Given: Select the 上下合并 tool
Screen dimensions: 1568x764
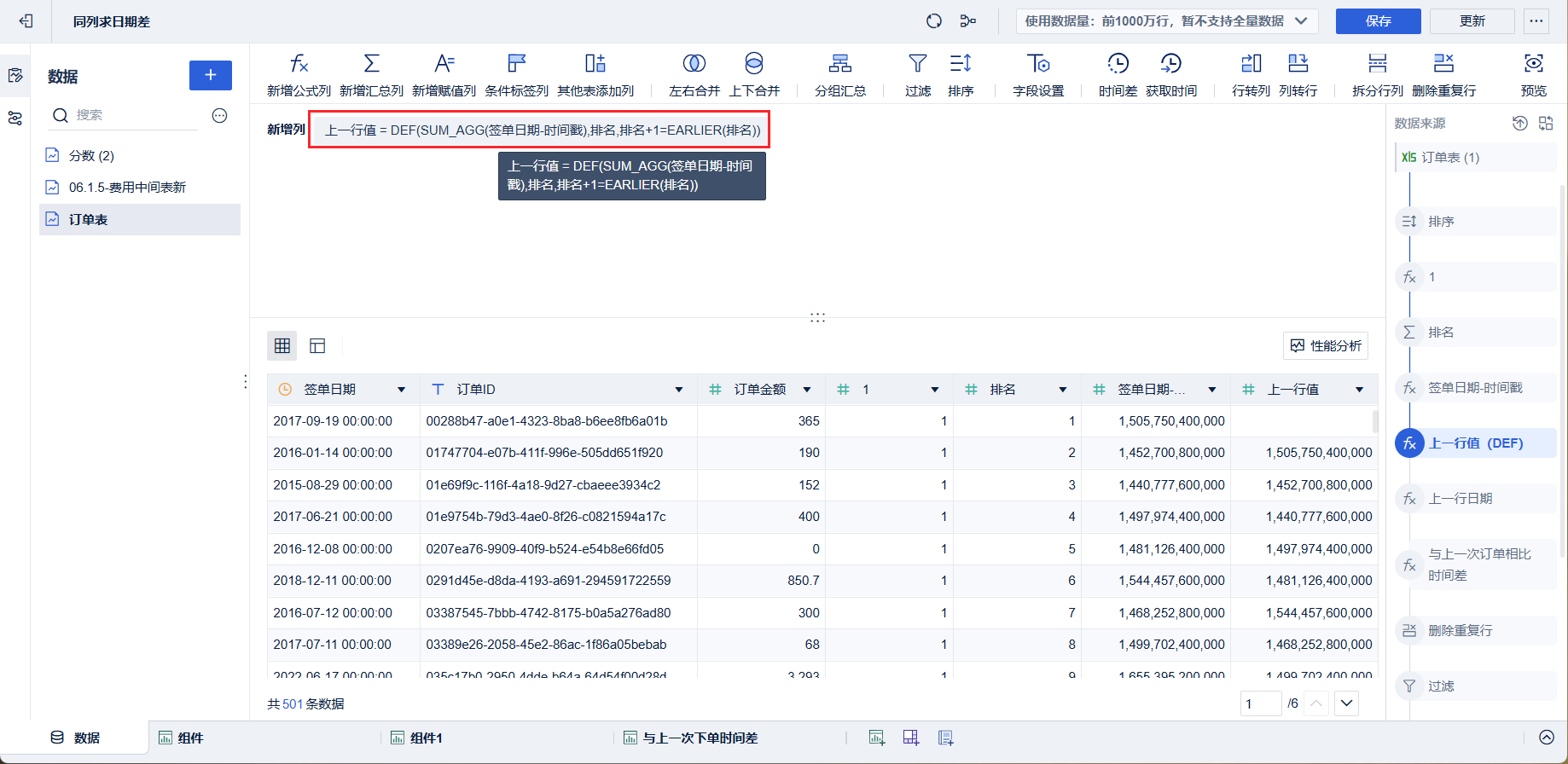Looking at the screenshot, I should [754, 75].
